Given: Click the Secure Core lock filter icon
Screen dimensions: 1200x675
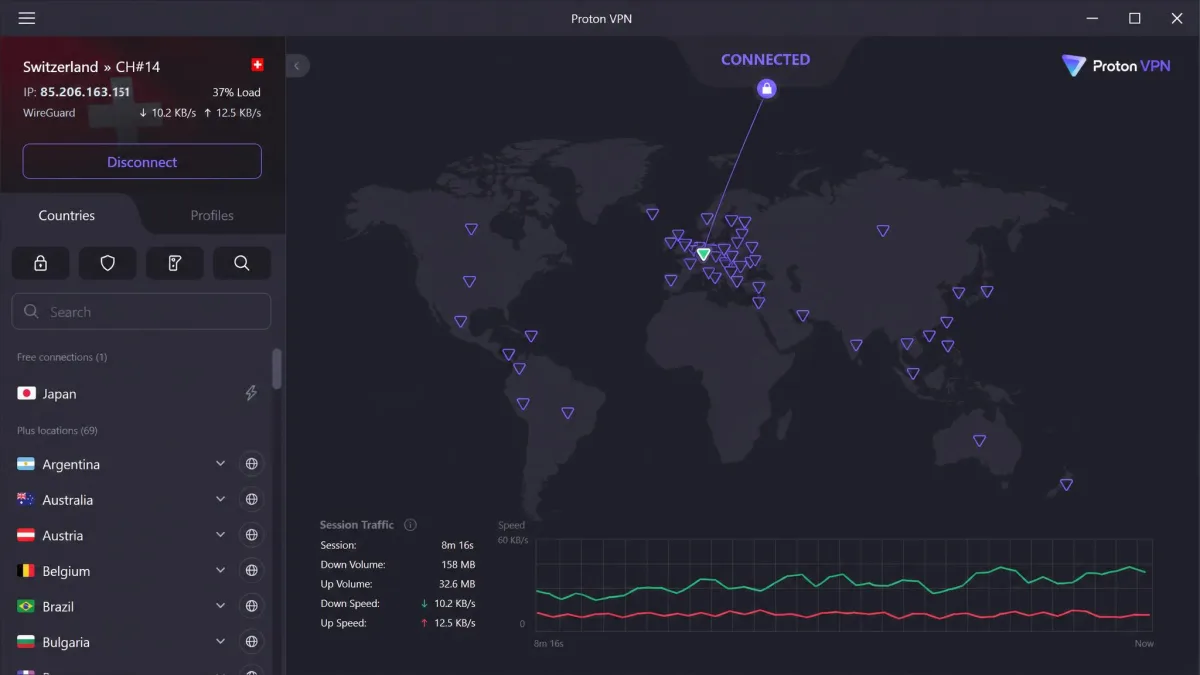Looking at the screenshot, I should coord(41,263).
